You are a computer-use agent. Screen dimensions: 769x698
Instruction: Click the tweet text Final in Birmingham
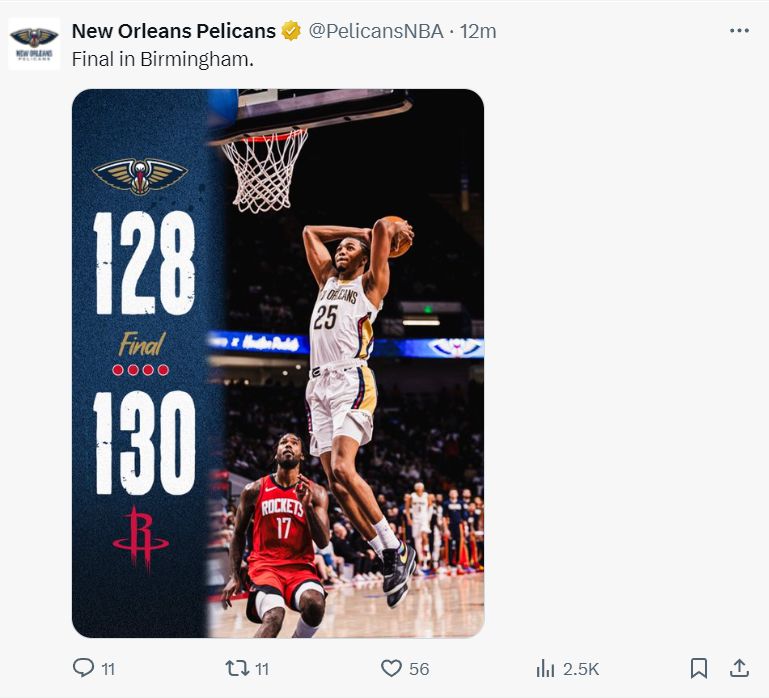click(163, 60)
